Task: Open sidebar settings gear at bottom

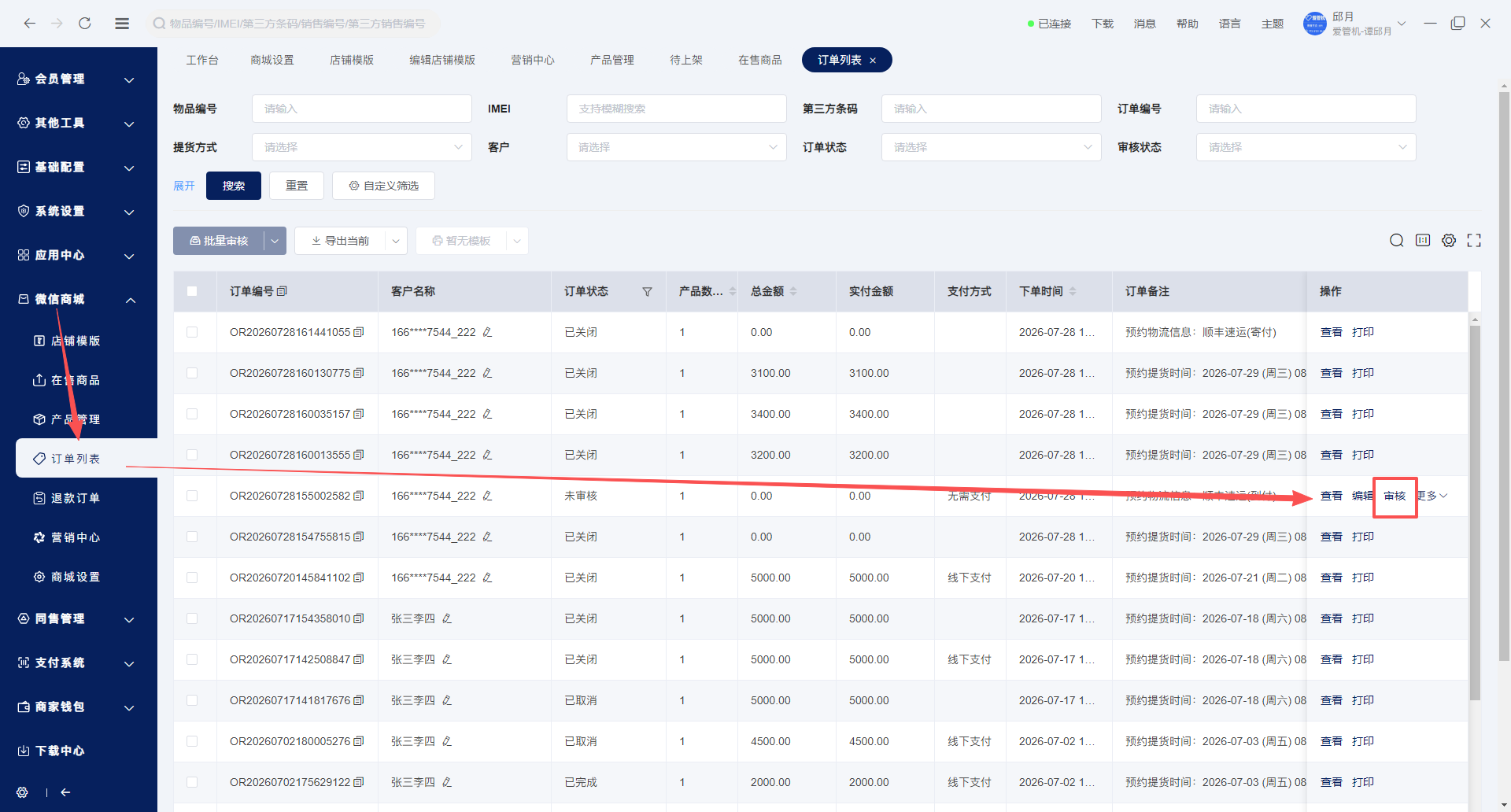Action: pyautogui.click(x=22, y=792)
